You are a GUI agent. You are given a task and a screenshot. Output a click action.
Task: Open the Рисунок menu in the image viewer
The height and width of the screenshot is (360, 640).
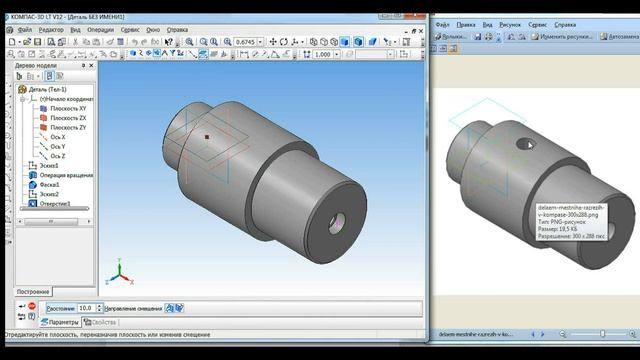(x=510, y=25)
